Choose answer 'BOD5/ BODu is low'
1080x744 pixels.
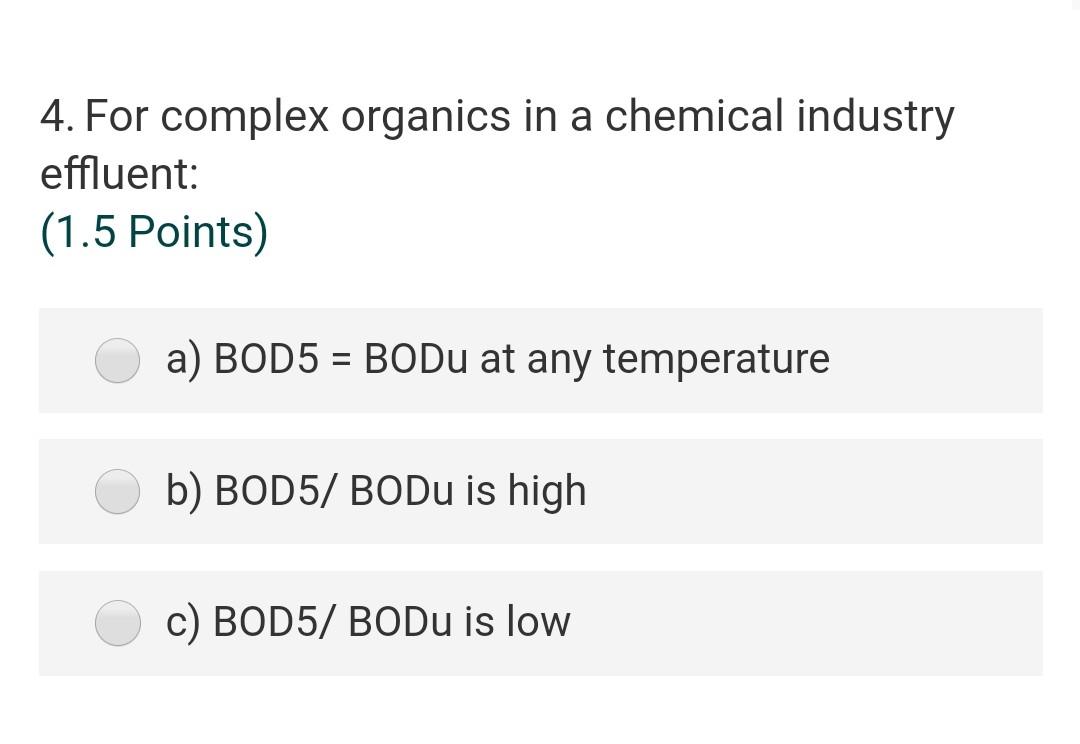(x=368, y=622)
